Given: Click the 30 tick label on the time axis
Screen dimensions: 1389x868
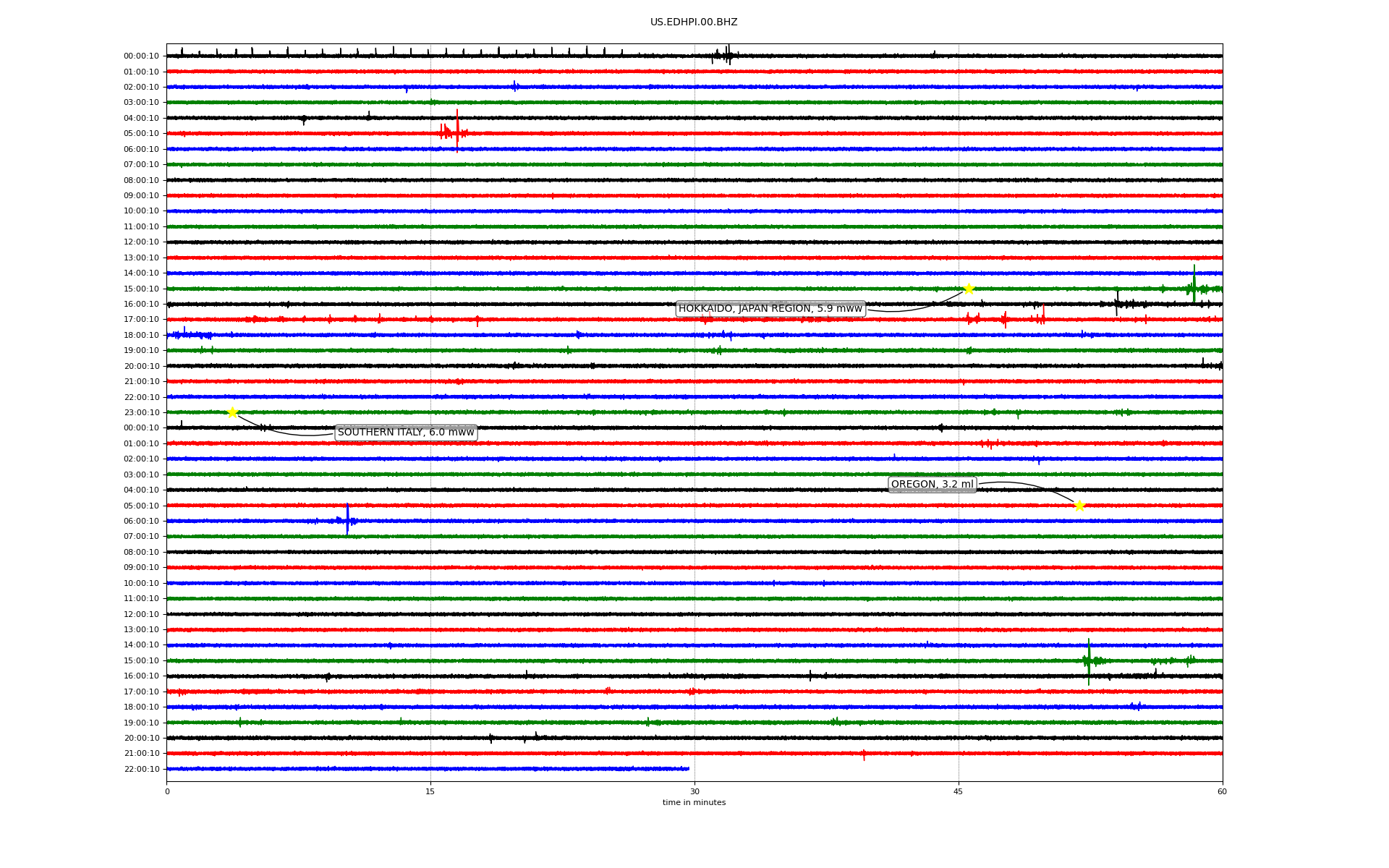Looking at the screenshot, I should point(694,791).
